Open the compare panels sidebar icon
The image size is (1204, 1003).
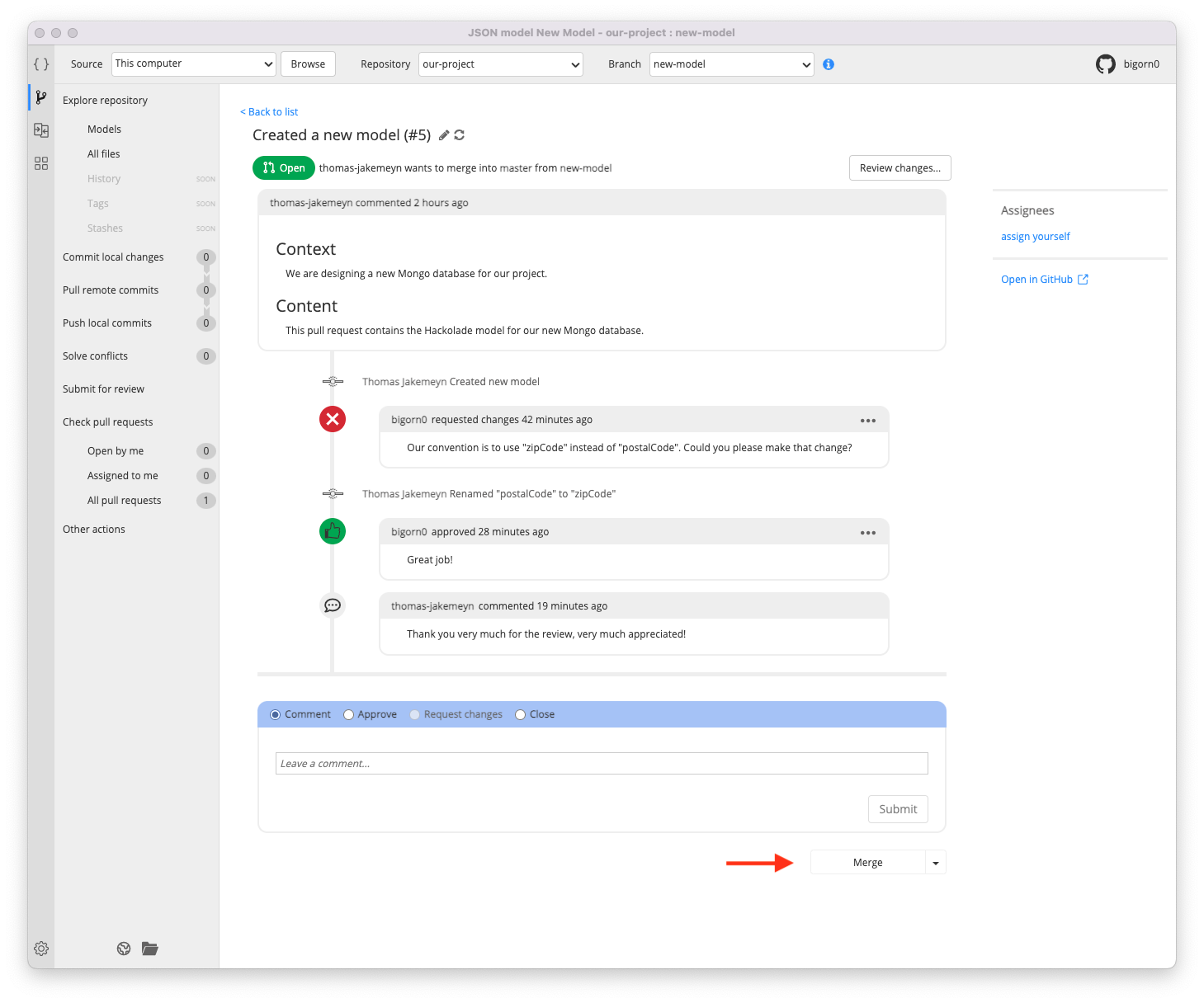tap(40, 129)
